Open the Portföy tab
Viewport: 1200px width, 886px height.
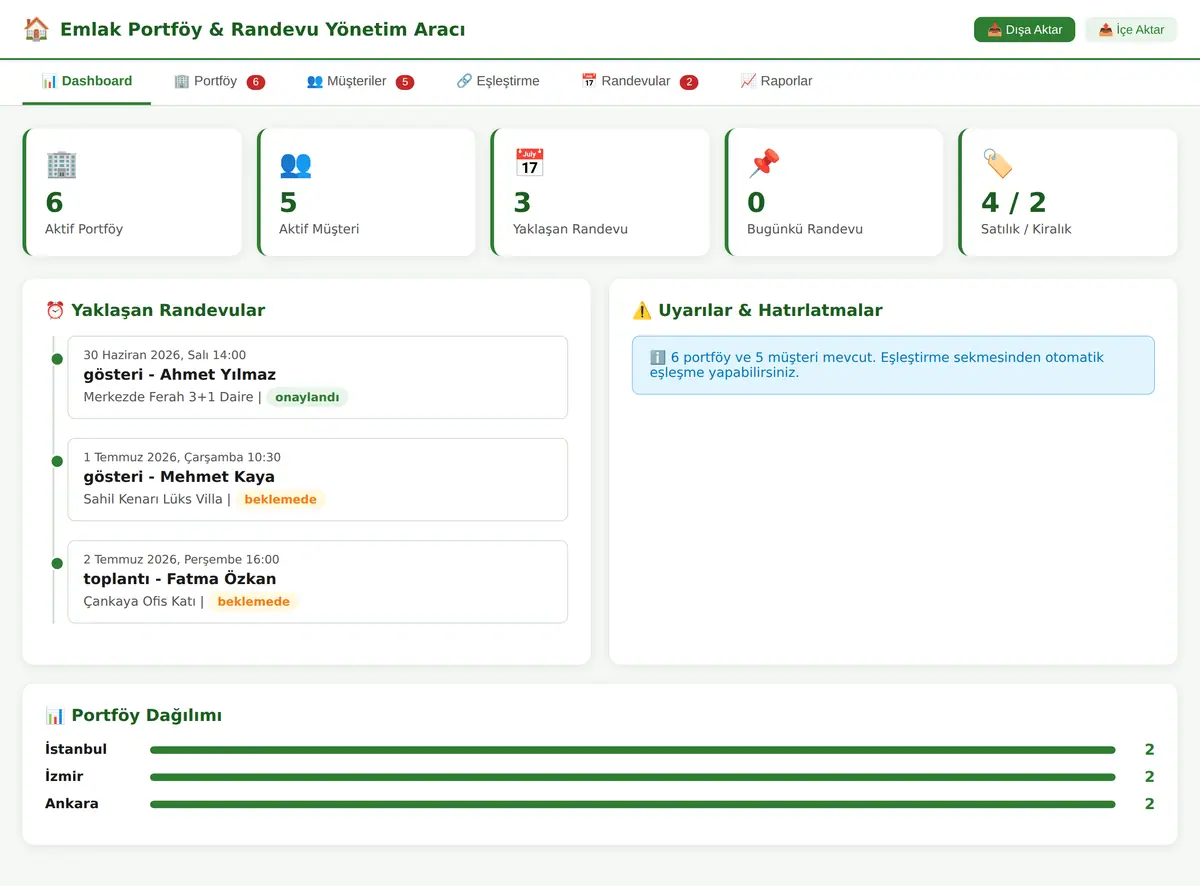219,82
